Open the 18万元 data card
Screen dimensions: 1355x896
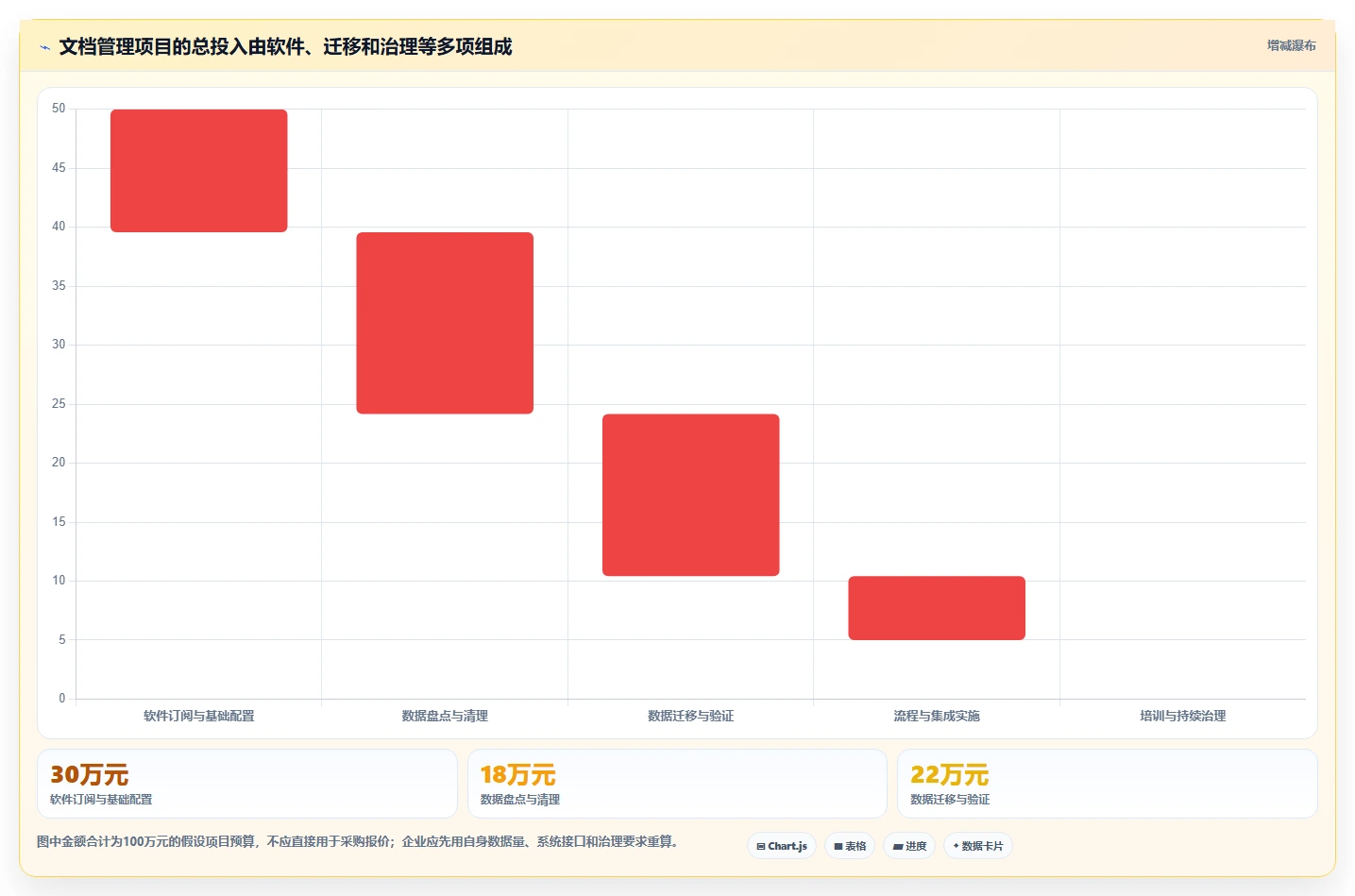[x=677, y=784]
